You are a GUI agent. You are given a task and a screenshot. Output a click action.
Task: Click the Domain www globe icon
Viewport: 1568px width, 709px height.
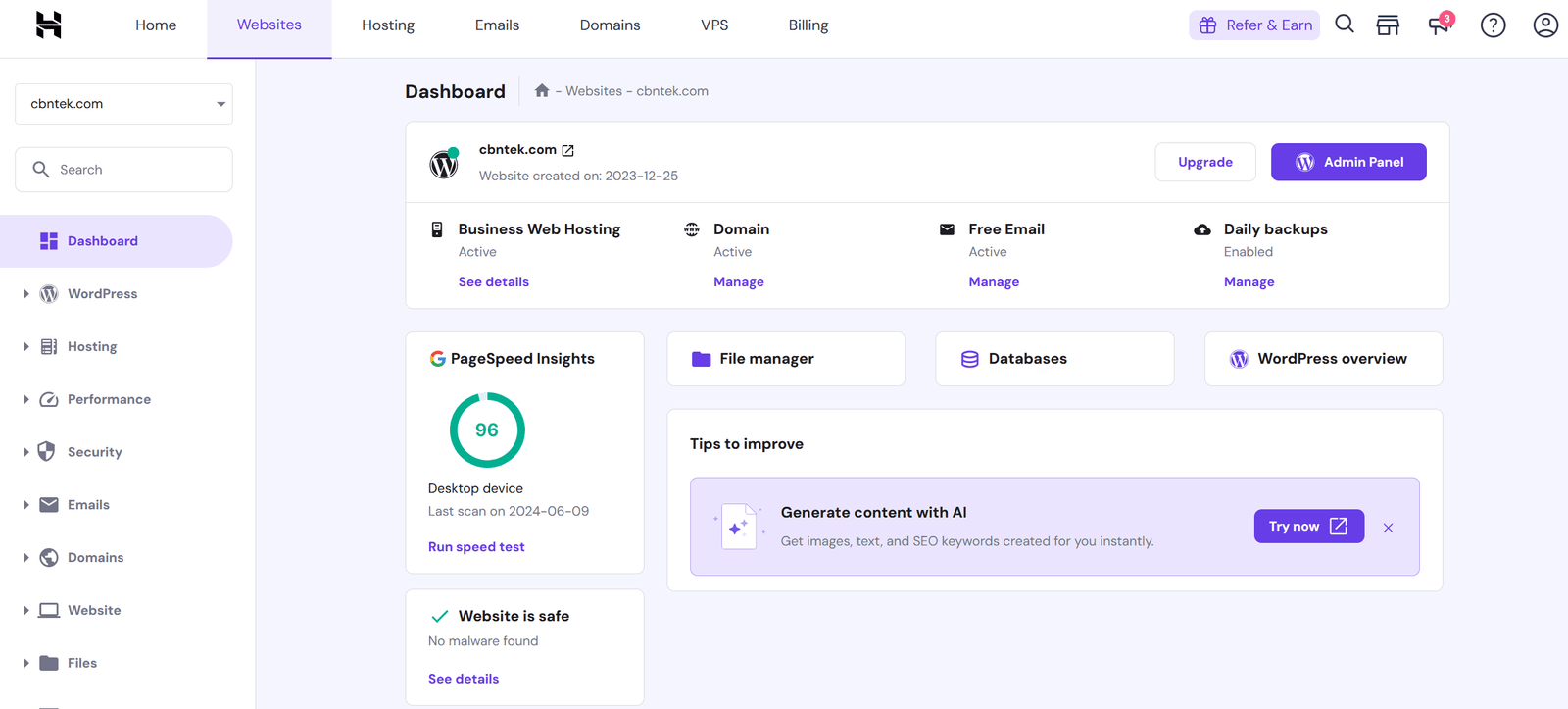pos(692,229)
